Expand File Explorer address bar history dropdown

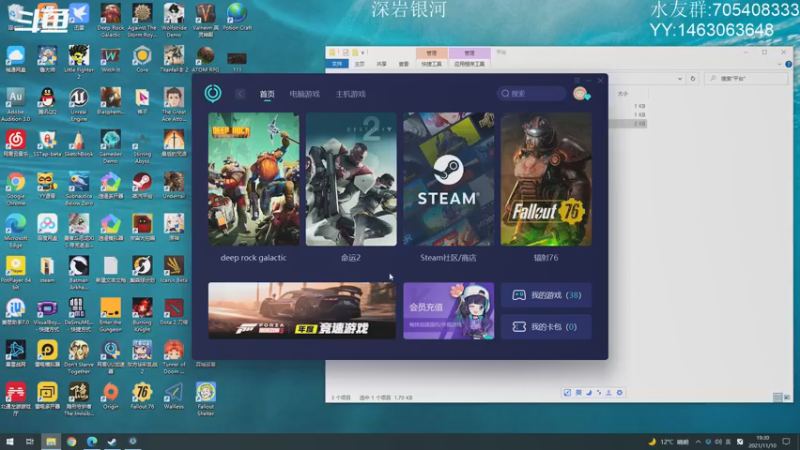[x=680, y=79]
